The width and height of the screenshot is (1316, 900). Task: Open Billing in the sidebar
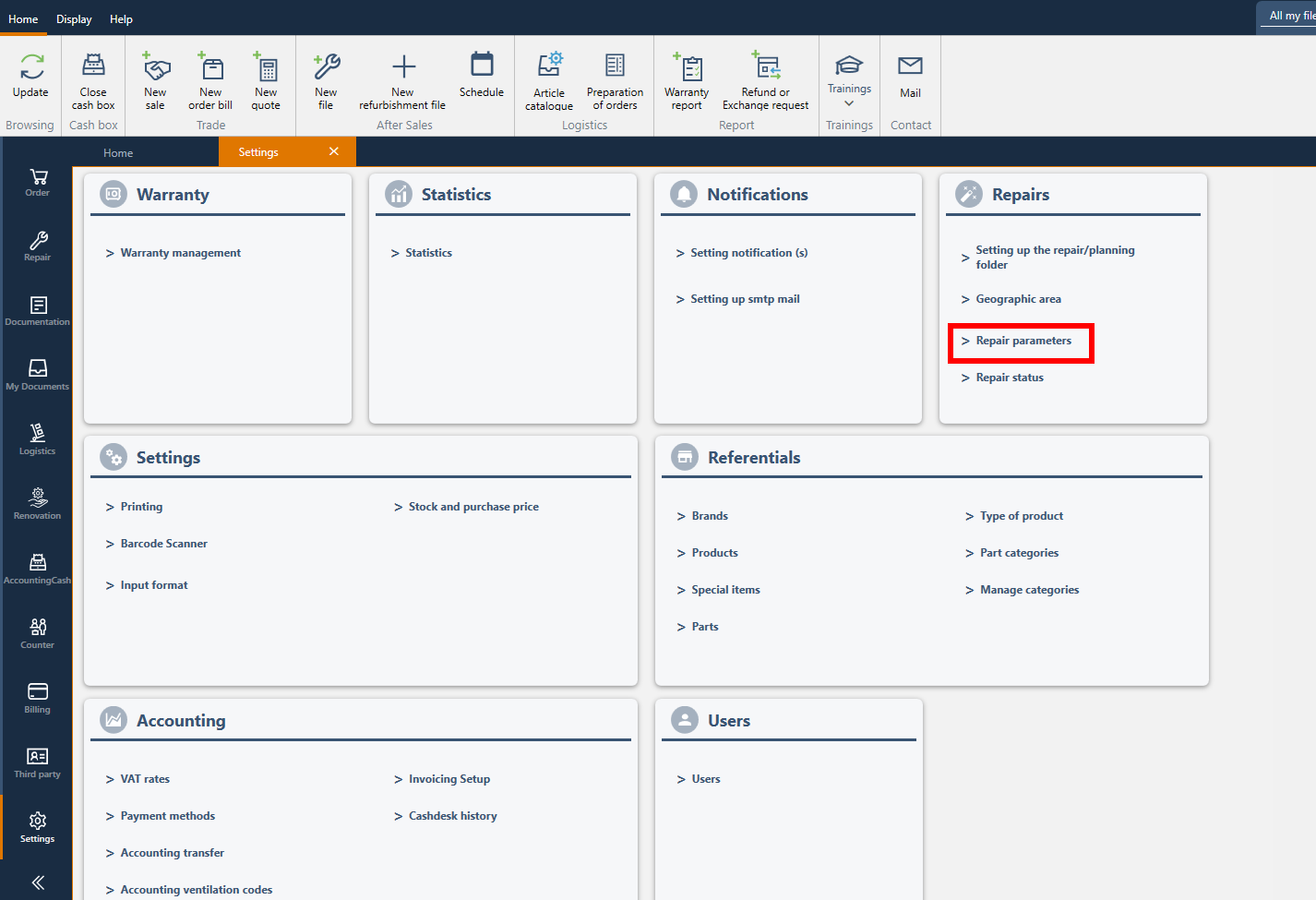pyautogui.click(x=38, y=699)
